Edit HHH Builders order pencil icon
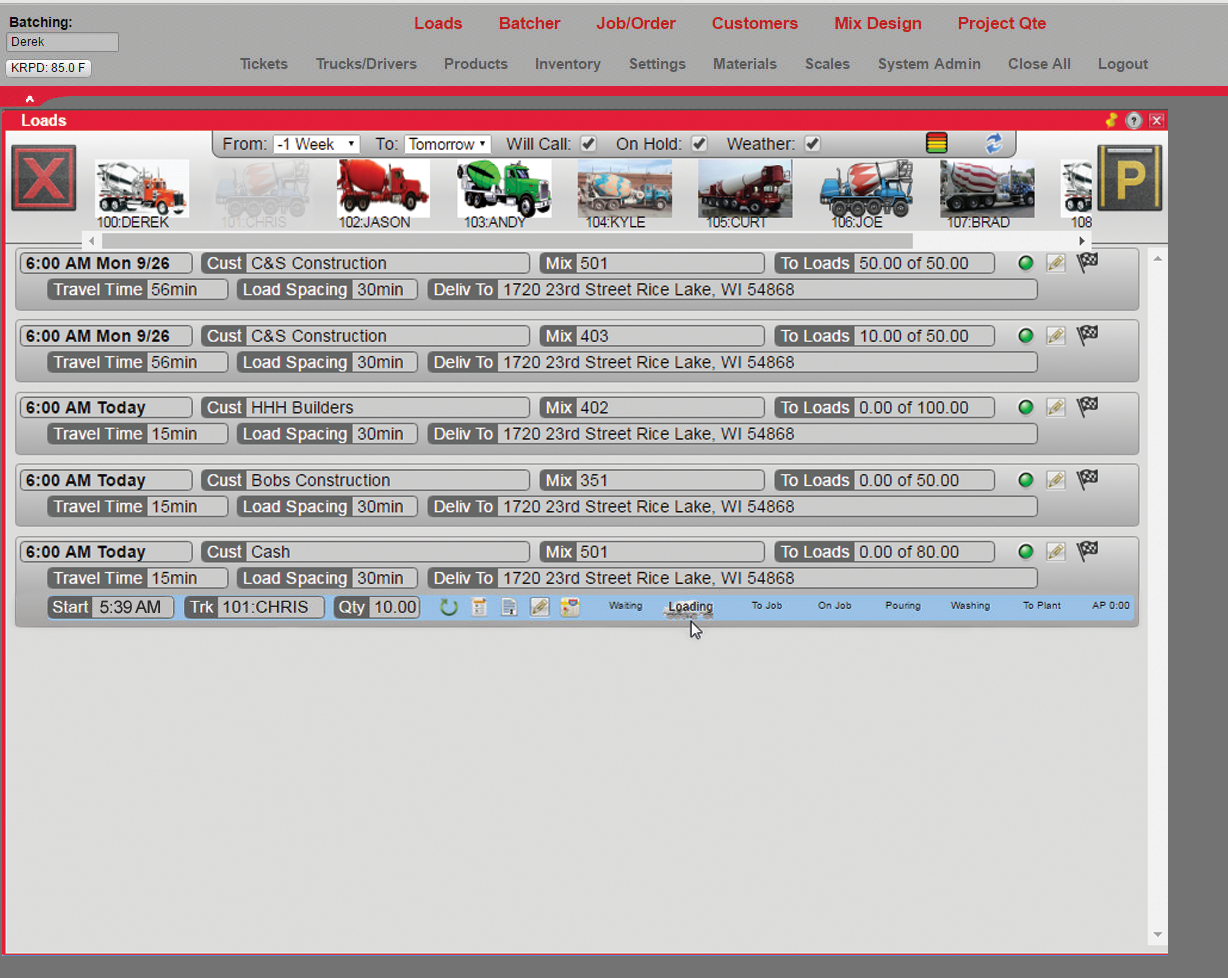 1055,408
